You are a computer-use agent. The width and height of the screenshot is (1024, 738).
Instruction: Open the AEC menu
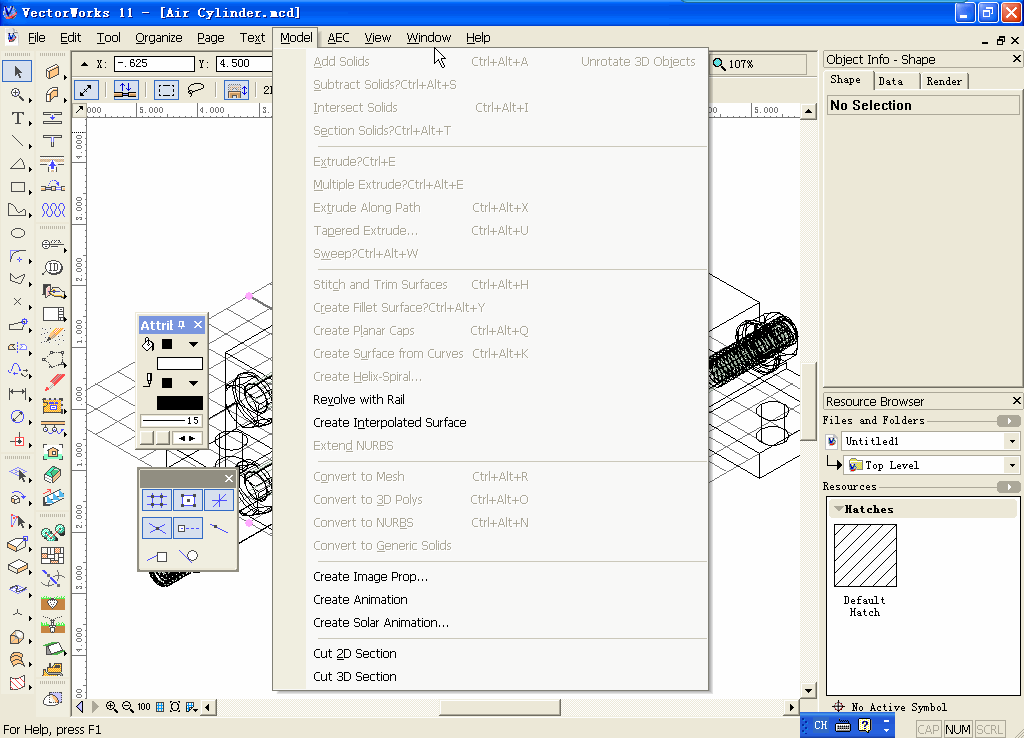click(338, 38)
